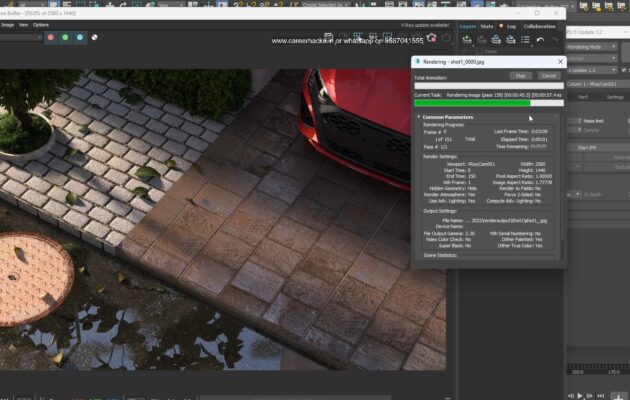Toggle the blue channel circle
The width and height of the screenshot is (630, 400).
tap(79, 38)
